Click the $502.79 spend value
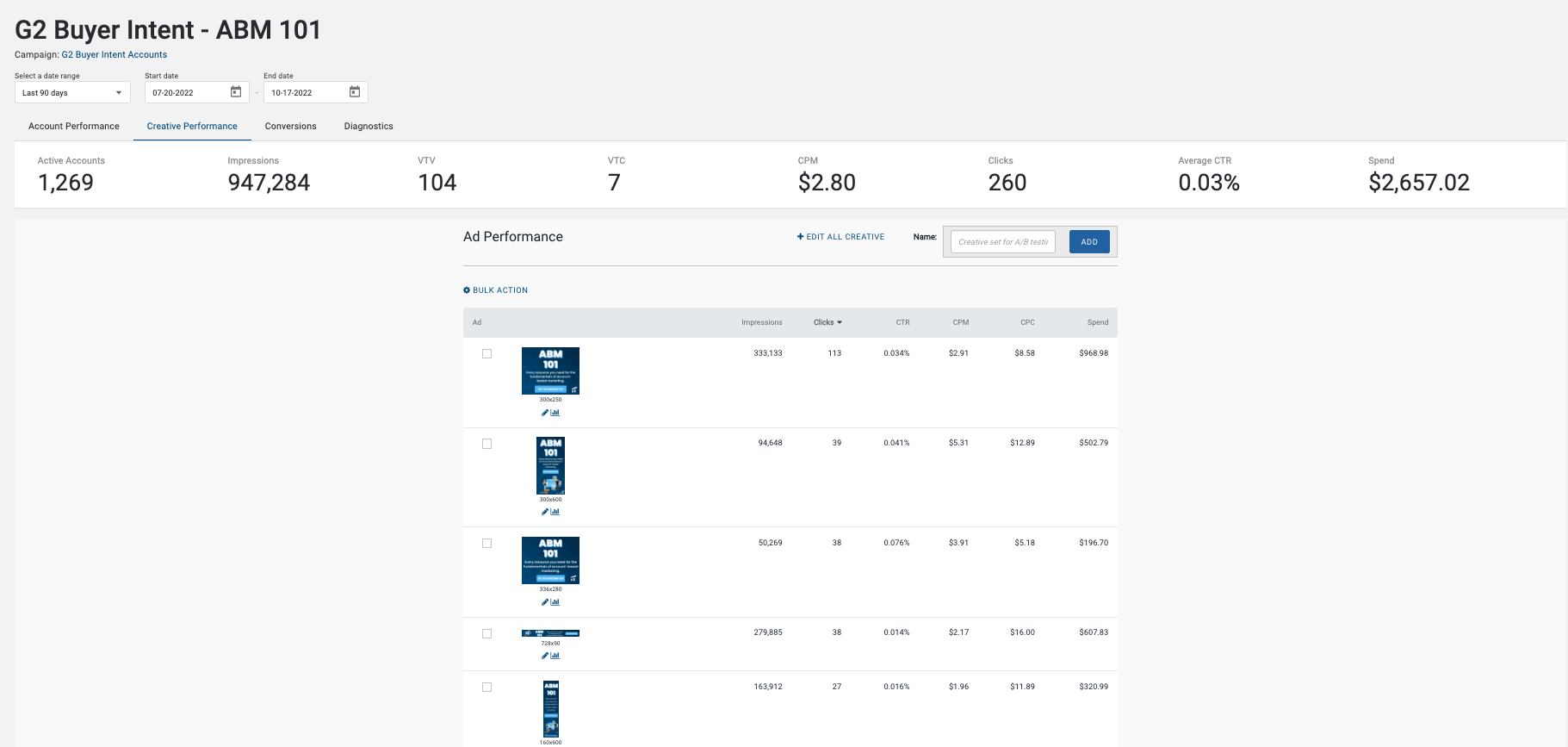Image resolution: width=1568 pixels, height=747 pixels. [1094, 443]
